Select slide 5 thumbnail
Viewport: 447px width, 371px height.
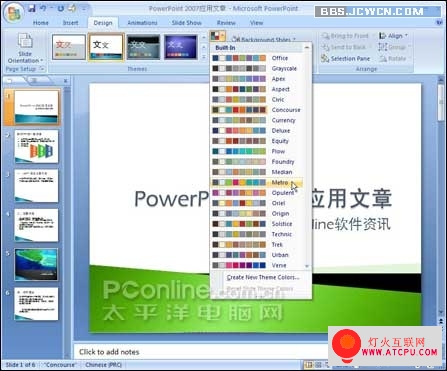(36, 264)
